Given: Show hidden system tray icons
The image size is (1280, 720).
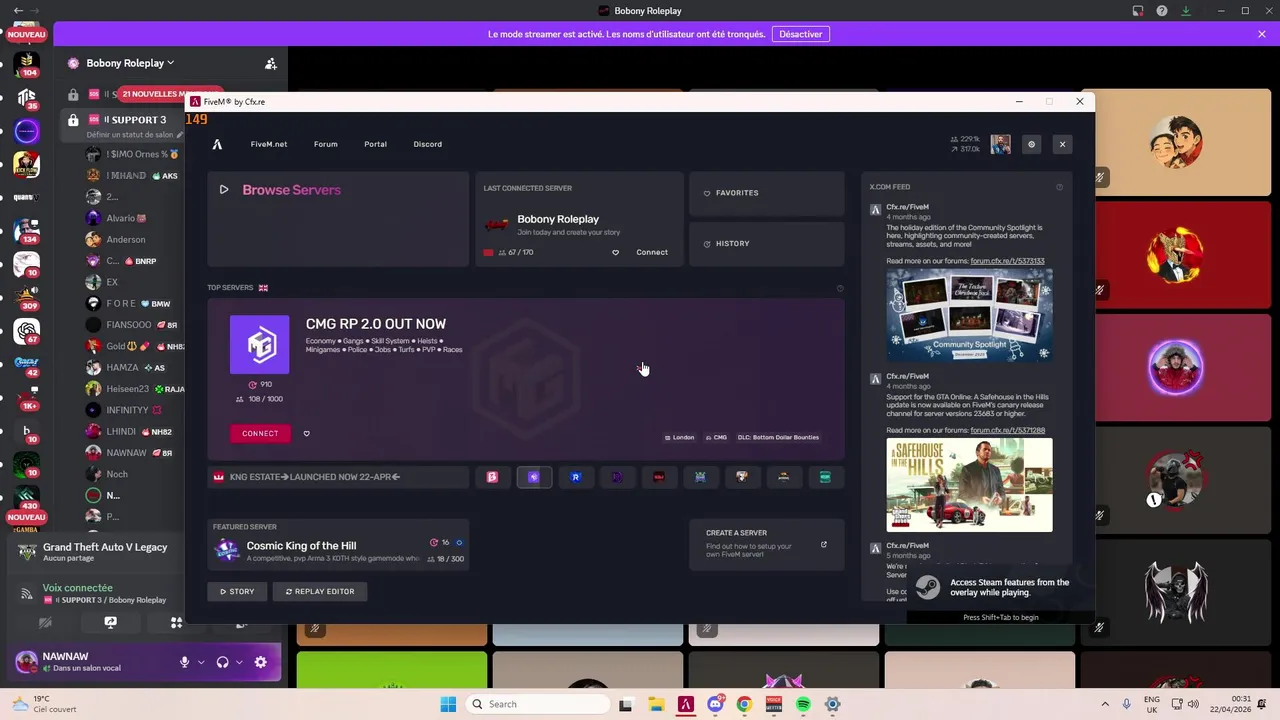Looking at the screenshot, I should pos(1105,704).
